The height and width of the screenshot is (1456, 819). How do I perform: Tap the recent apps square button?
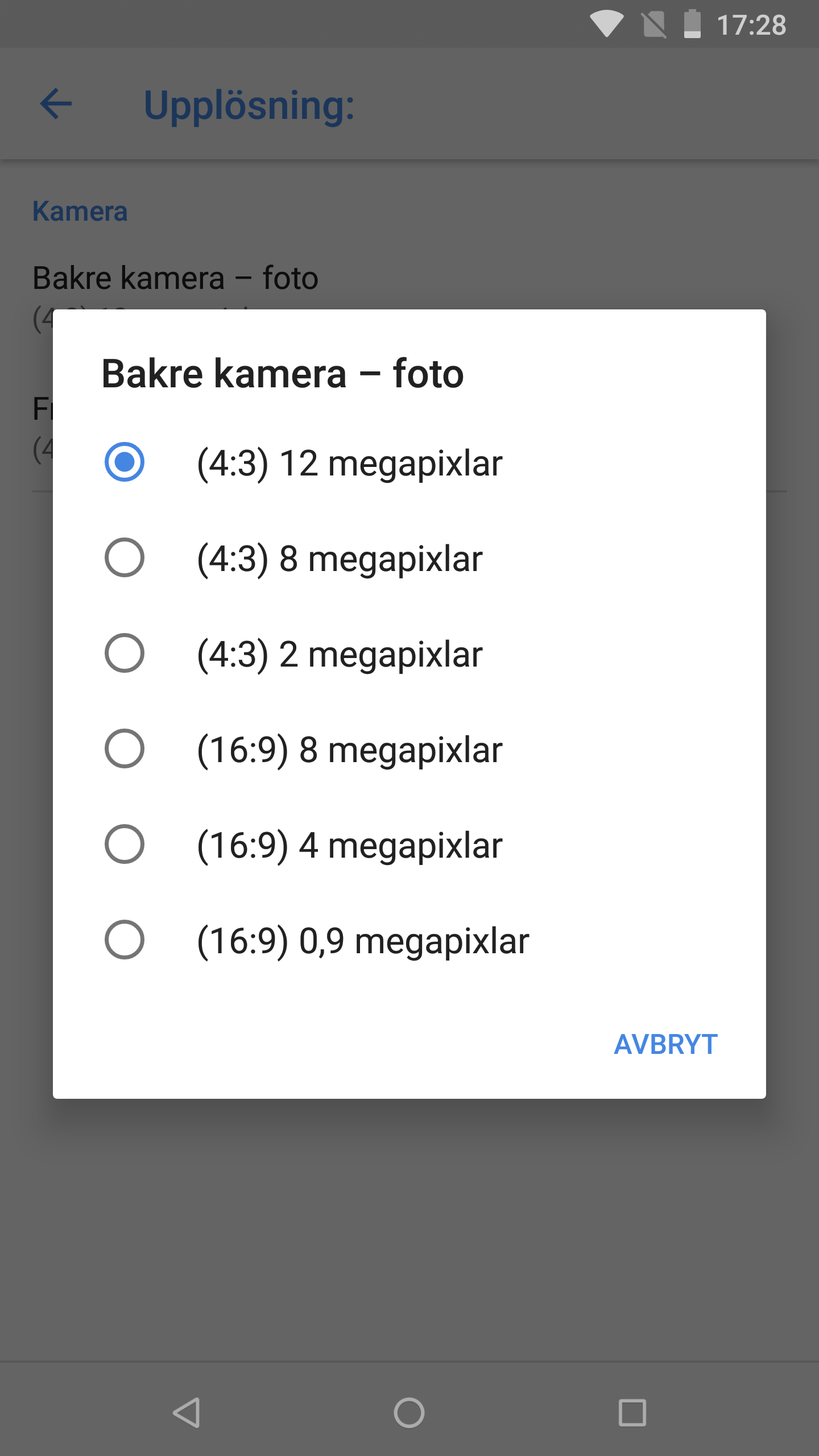(632, 1413)
